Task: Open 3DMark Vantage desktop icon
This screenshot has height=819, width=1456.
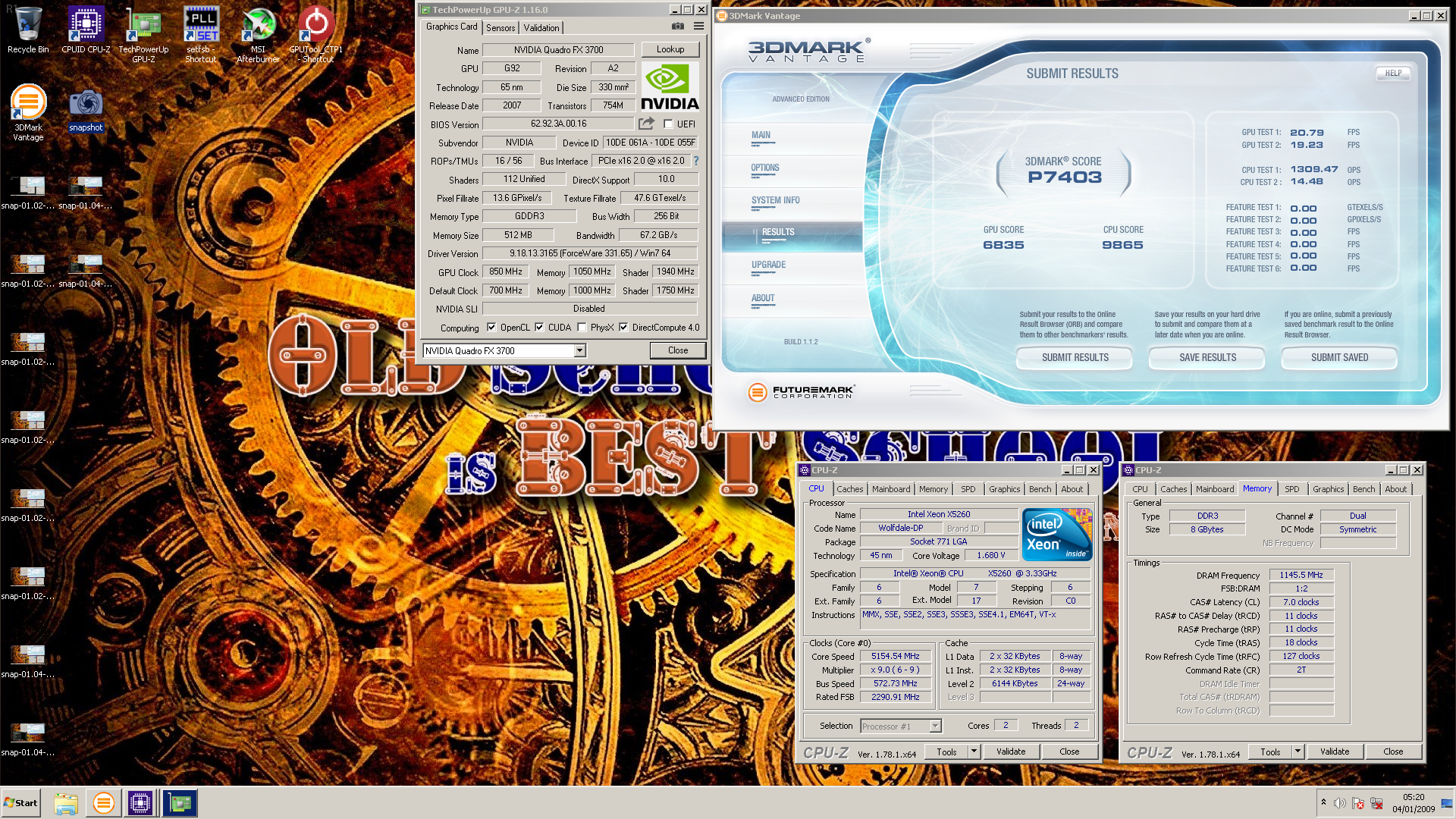Action: (28, 112)
